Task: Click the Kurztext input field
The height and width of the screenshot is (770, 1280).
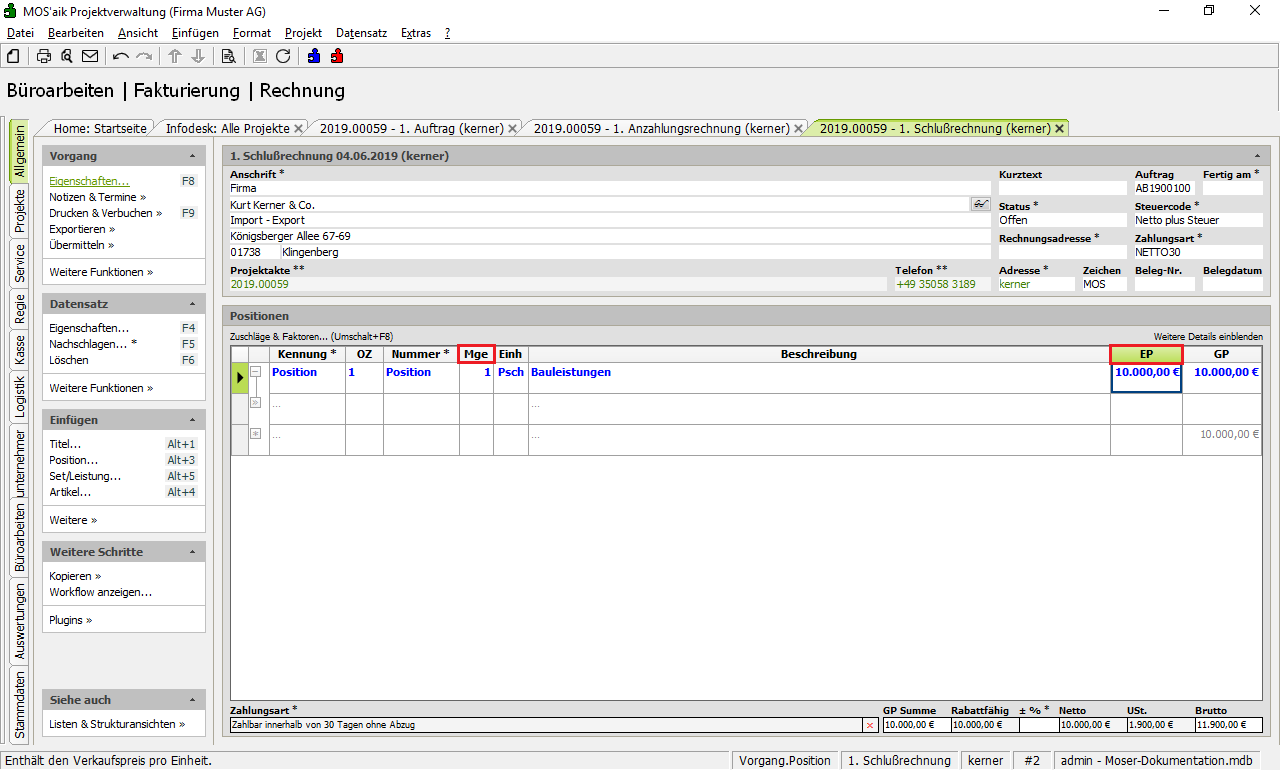Action: pos(1061,188)
